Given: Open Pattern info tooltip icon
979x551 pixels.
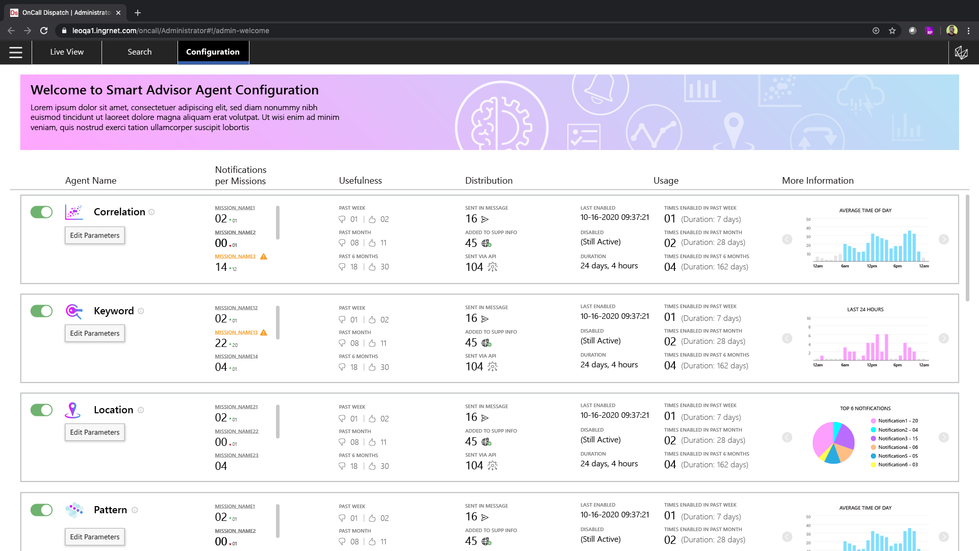Looking at the screenshot, I should pos(135,510).
